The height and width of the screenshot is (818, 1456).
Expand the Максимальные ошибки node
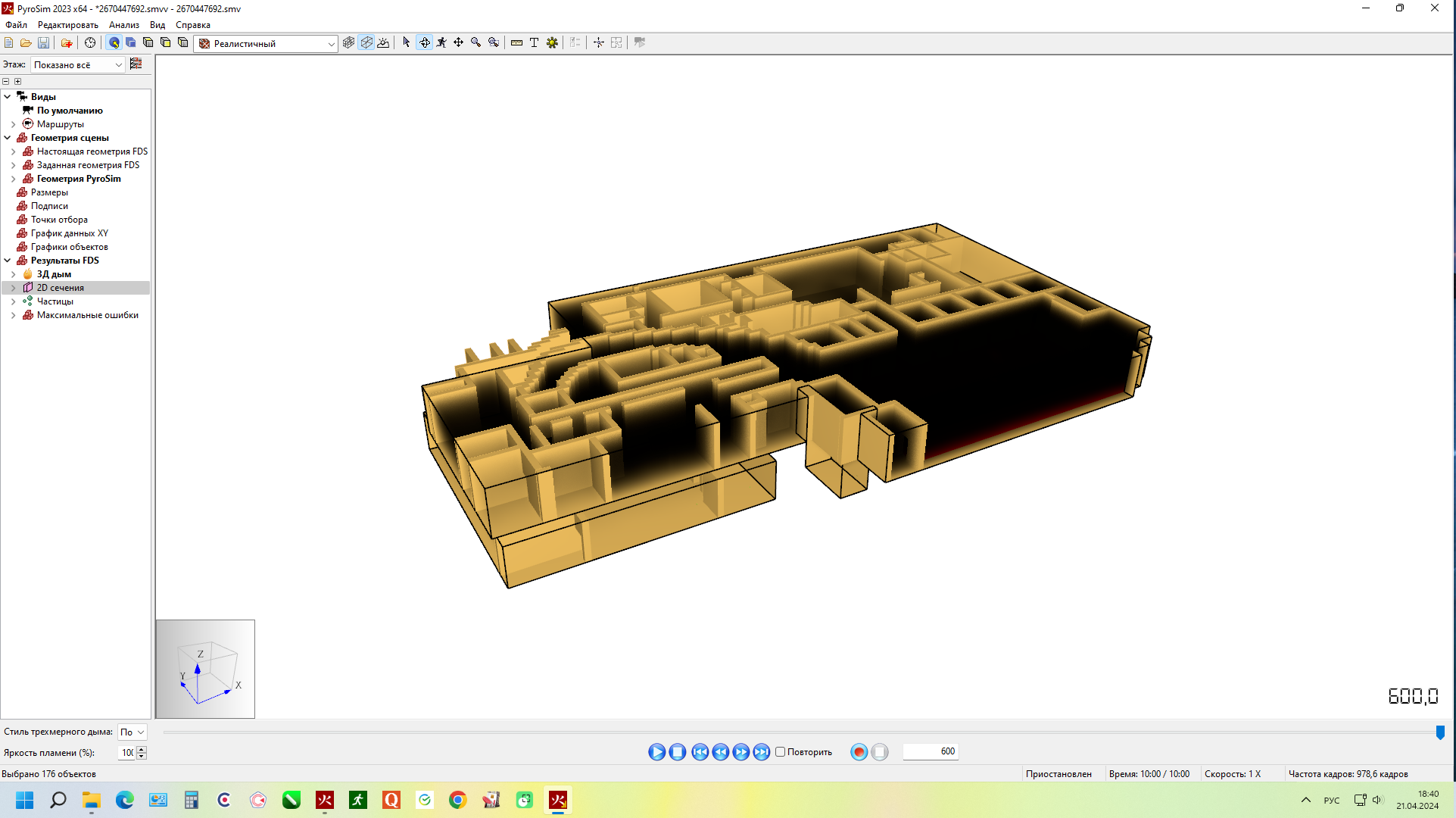[14, 315]
